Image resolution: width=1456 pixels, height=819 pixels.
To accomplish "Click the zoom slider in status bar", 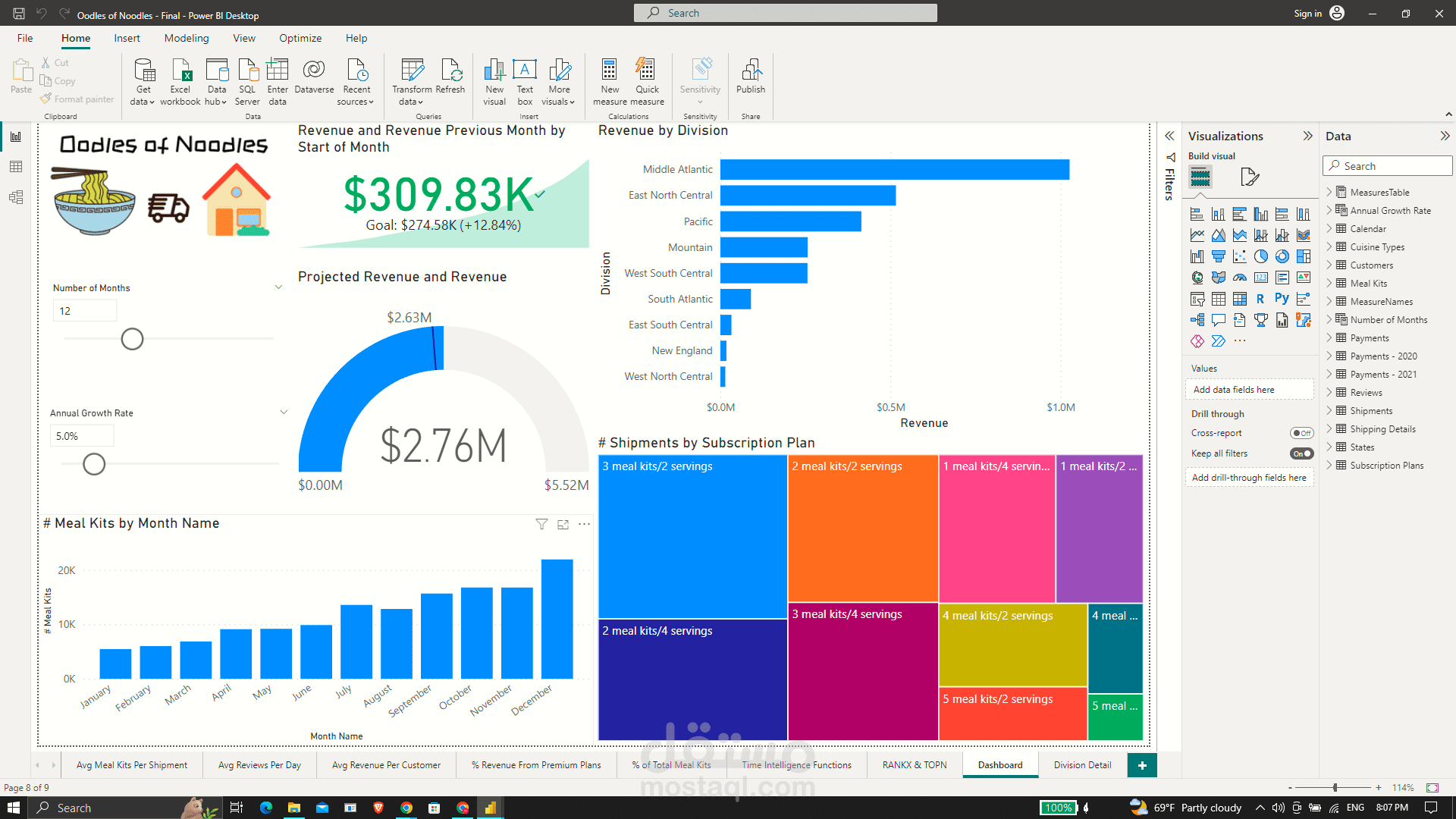I will (x=1335, y=788).
